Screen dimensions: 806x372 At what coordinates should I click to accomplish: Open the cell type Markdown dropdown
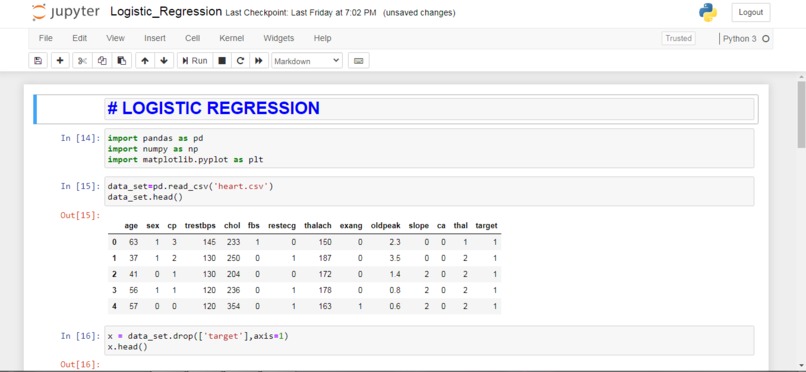[307, 61]
